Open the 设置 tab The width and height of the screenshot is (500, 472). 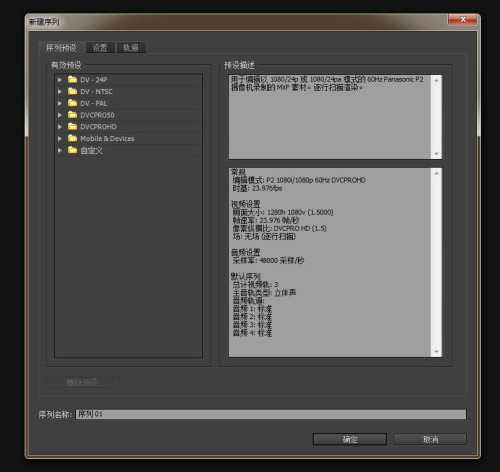coord(100,48)
